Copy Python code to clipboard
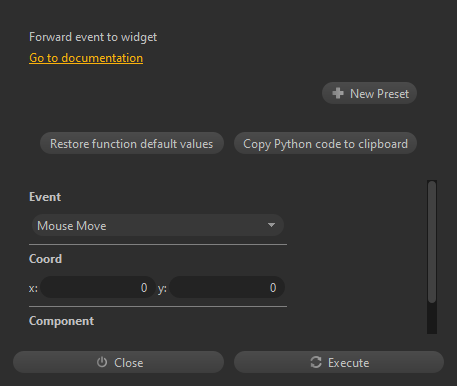Screen dimensions: 457x386 pyautogui.click(x=325, y=144)
